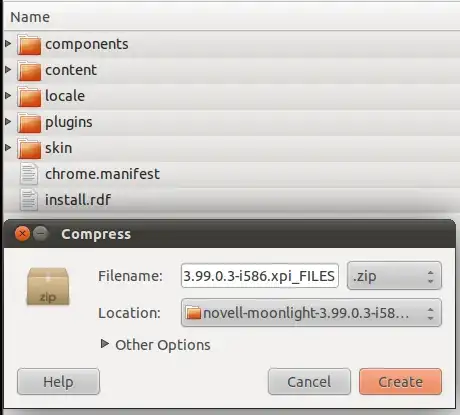Expand Other Options disclosure triangle
The width and height of the screenshot is (460, 415).
click(105, 344)
